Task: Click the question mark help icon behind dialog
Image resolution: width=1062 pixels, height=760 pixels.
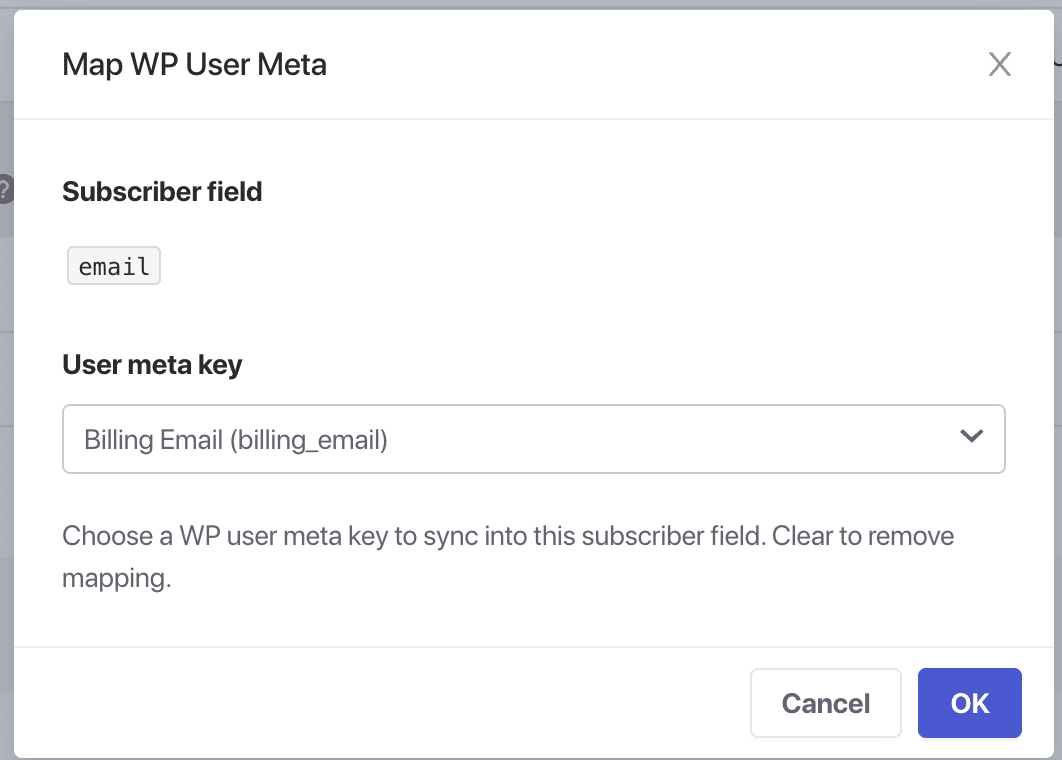Action: coord(5,189)
